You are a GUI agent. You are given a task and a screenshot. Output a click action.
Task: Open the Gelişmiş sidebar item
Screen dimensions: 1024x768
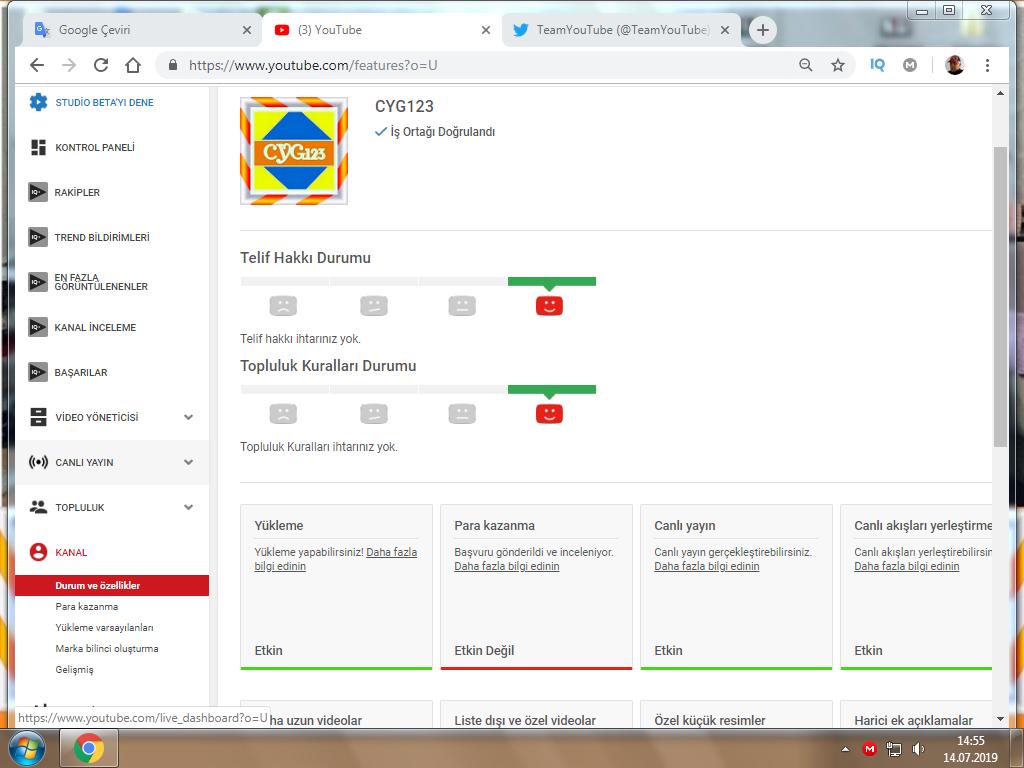pyautogui.click(x=74, y=669)
